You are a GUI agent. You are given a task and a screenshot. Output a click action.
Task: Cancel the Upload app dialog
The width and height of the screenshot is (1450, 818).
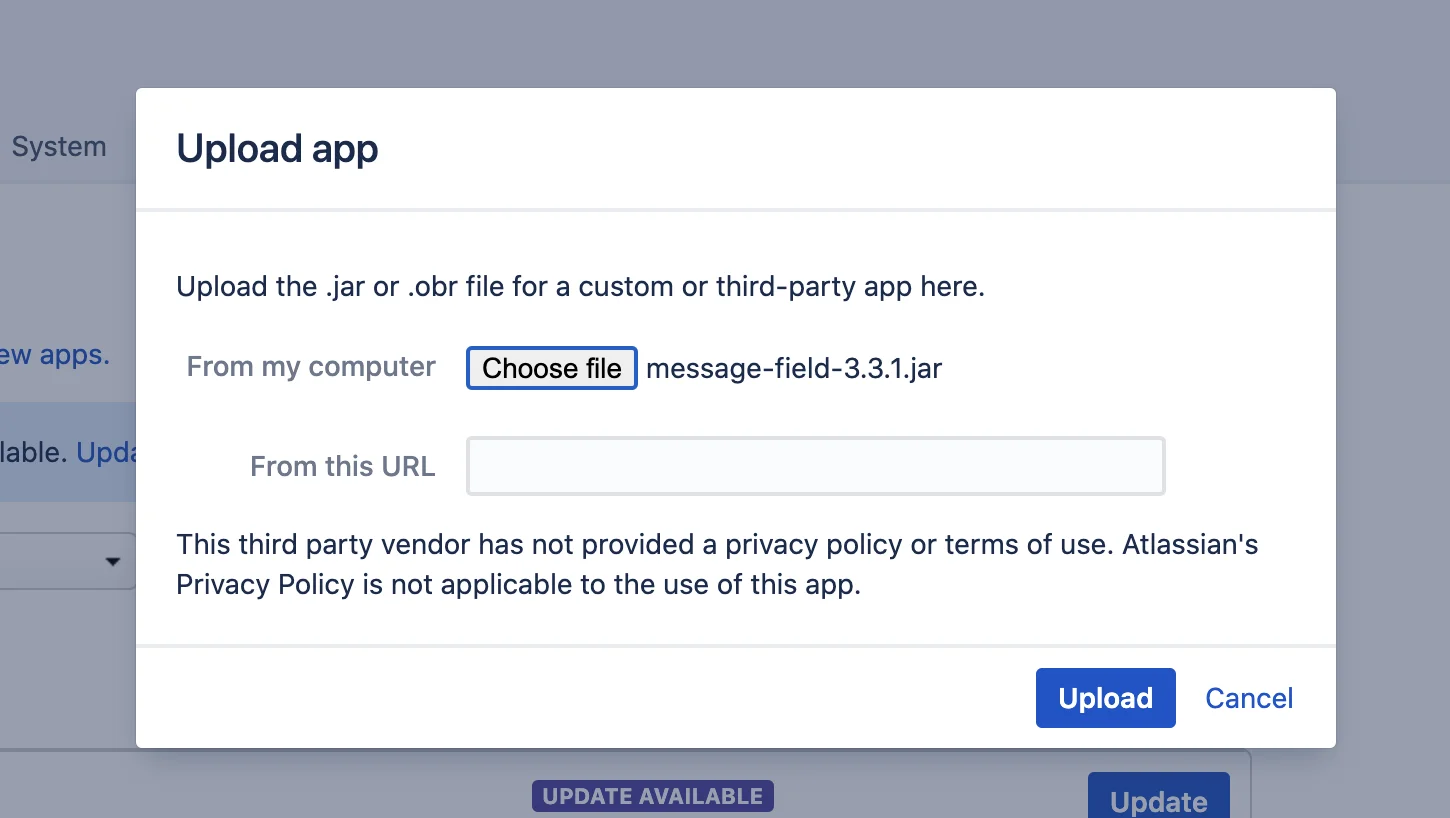(x=1249, y=698)
